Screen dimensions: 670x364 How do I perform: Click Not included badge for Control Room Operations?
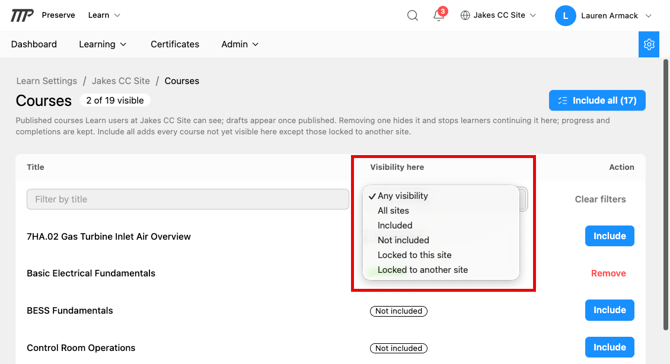coord(399,348)
